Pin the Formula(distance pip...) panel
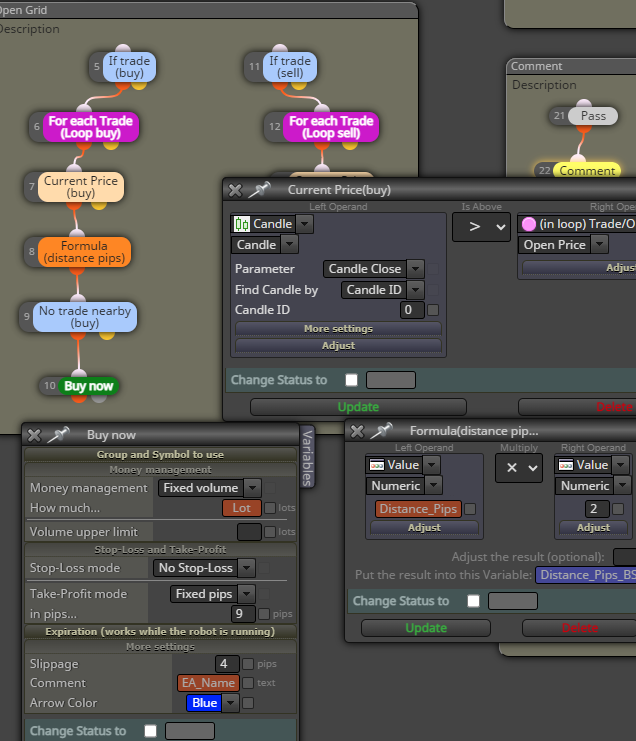 tap(382, 431)
